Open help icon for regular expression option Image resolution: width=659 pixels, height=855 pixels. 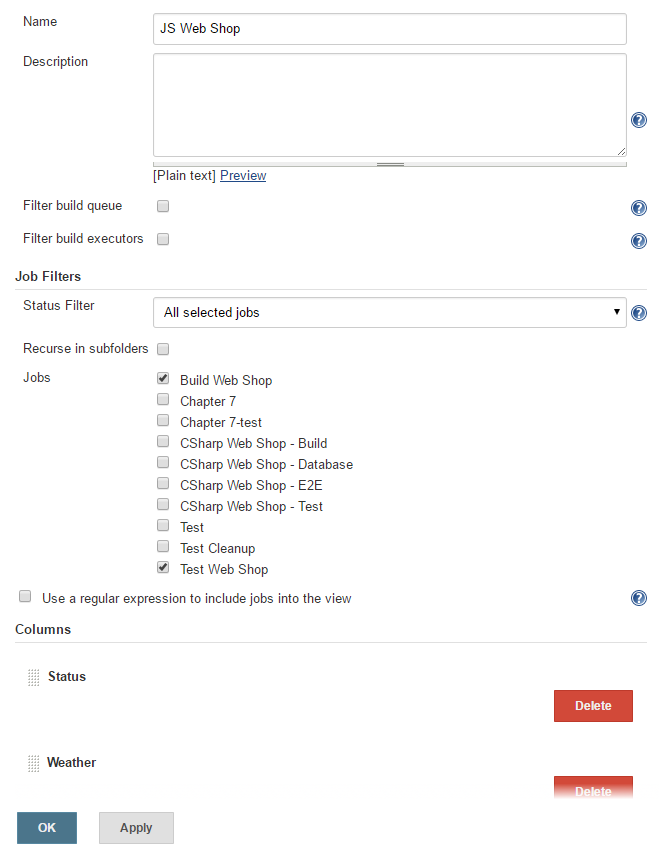[x=638, y=598]
